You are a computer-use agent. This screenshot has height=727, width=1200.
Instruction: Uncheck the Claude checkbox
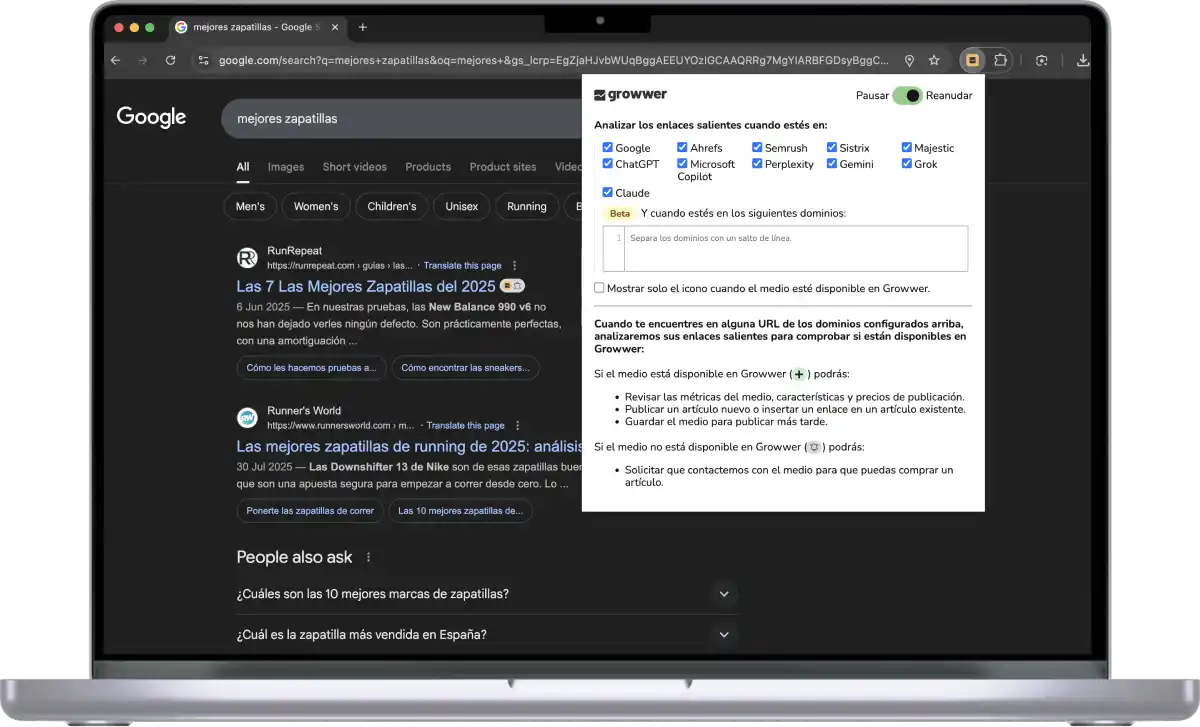coord(607,192)
